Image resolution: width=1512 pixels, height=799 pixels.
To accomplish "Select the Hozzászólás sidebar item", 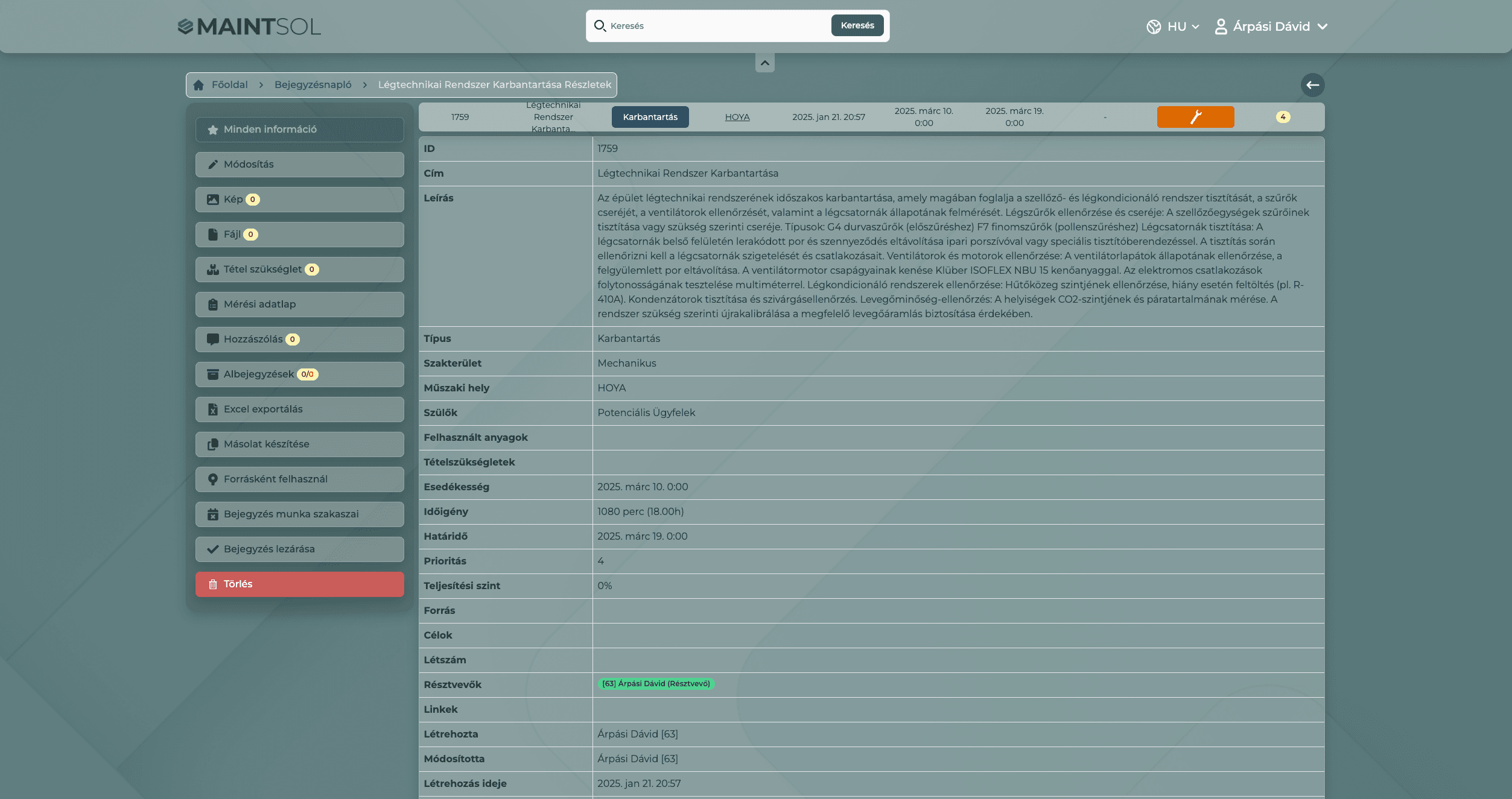I will (299, 339).
